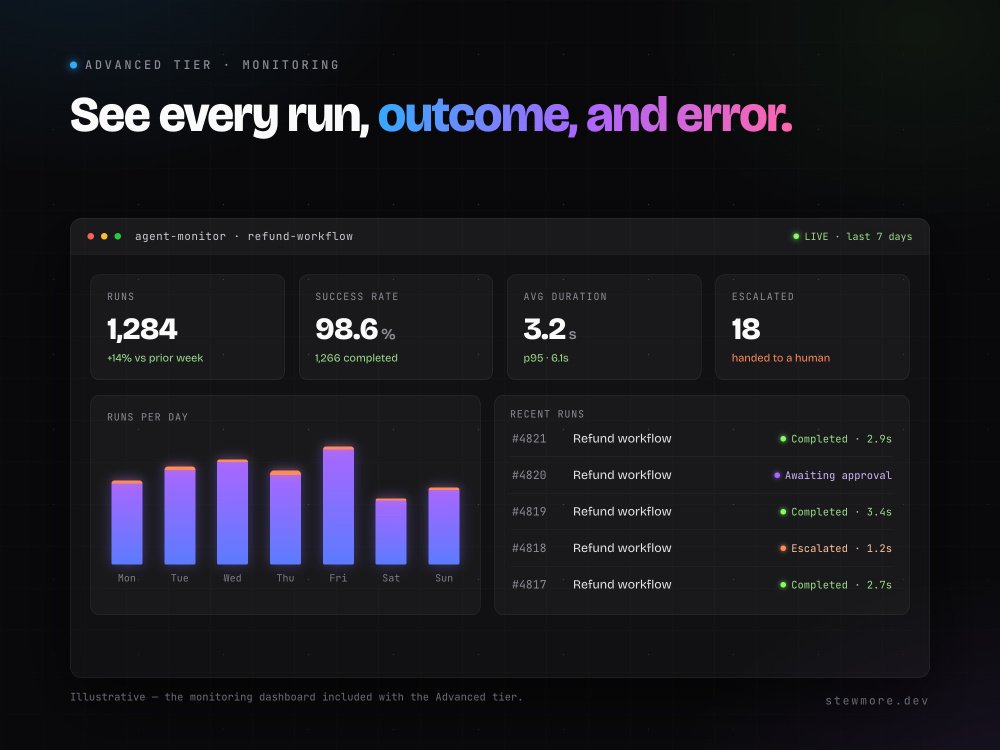This screenshot has width=1000, height=750.
Task: Click the yellow minimize dot
Action: pos(105,237)
